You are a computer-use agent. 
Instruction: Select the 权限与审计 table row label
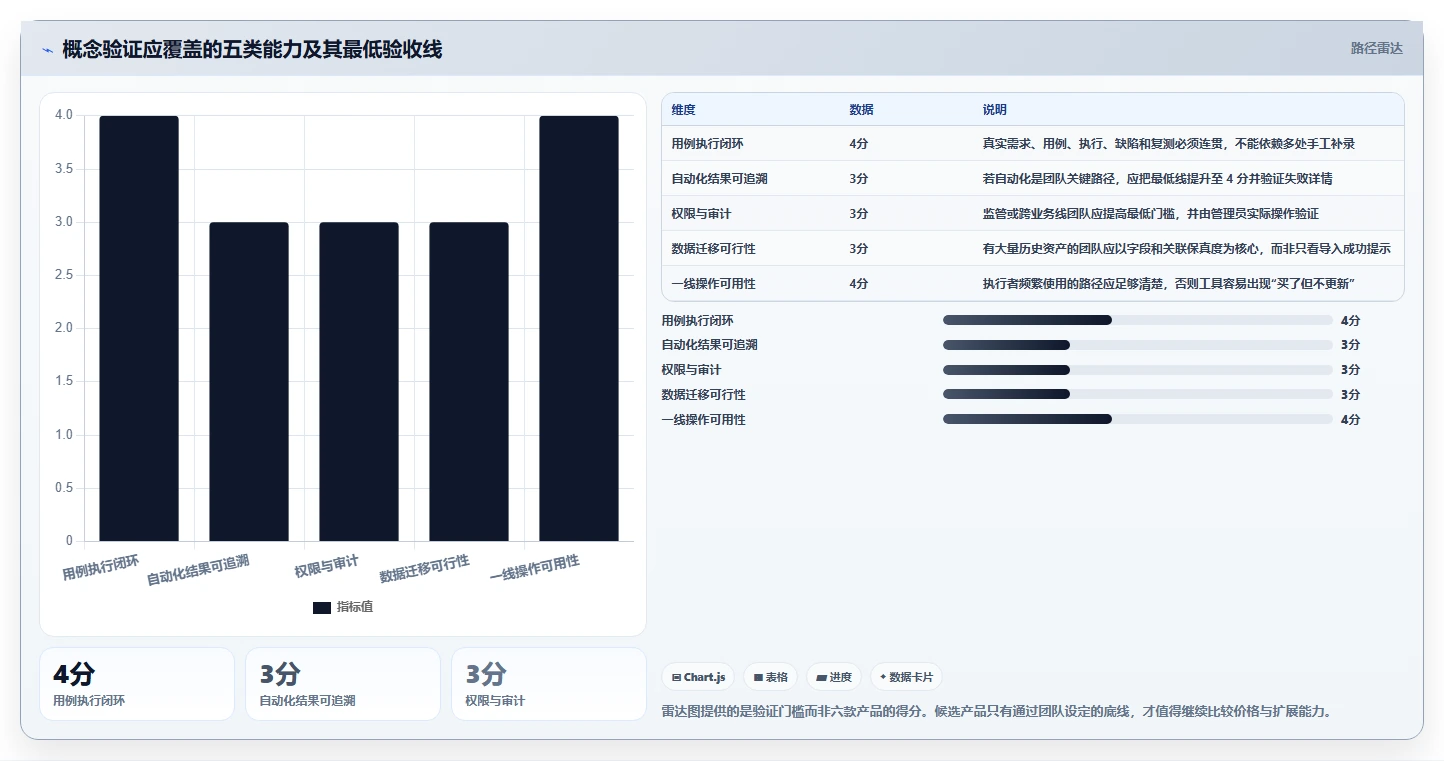[x=702, y=213]
